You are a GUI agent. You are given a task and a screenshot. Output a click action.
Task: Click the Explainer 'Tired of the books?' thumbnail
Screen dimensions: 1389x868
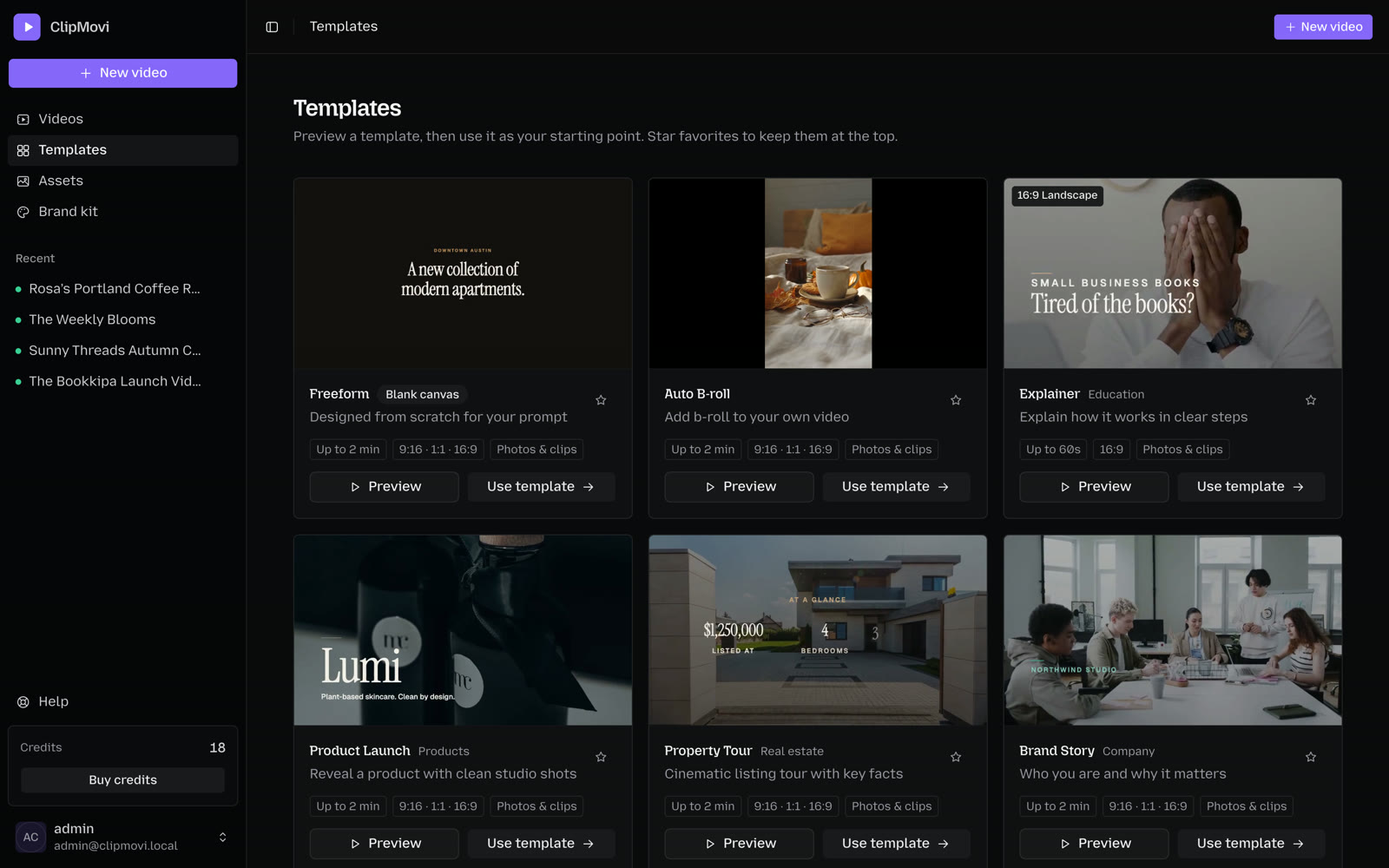click(1173, 273)
